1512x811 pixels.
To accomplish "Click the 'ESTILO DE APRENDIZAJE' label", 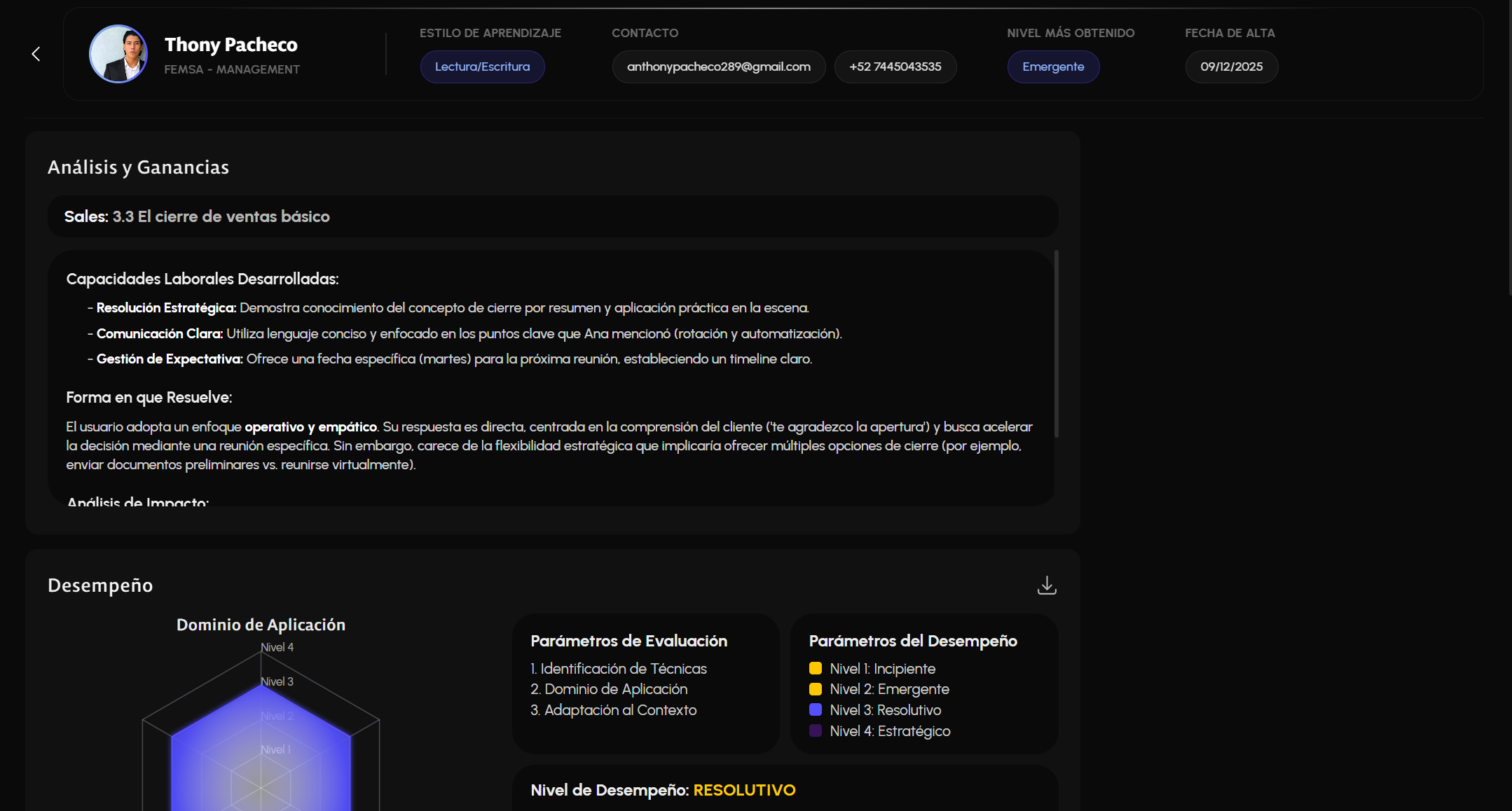I will (490, 33).
